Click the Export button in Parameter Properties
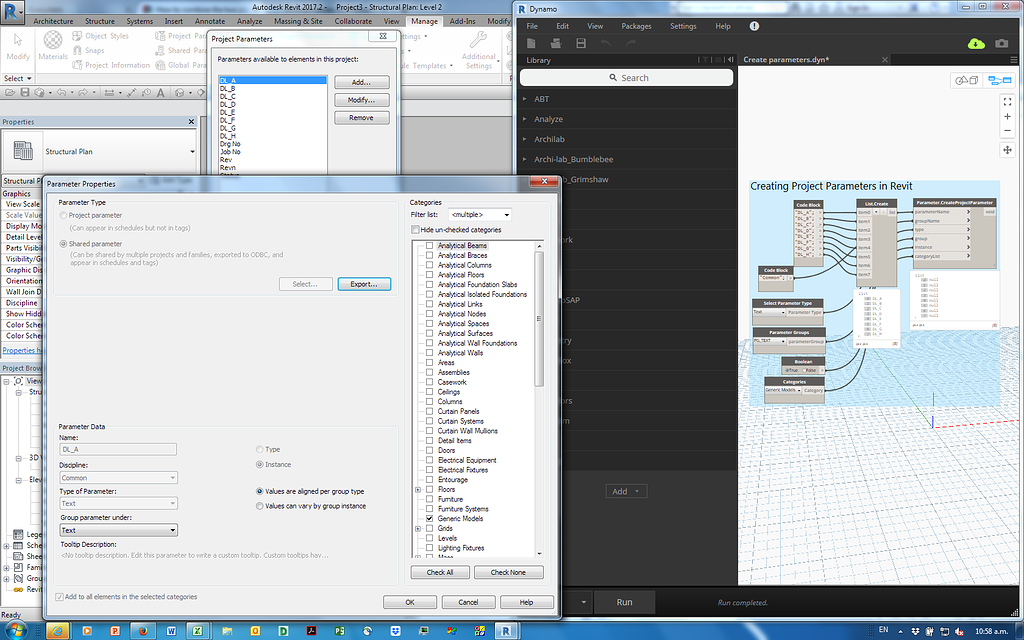 pos(364,283)
